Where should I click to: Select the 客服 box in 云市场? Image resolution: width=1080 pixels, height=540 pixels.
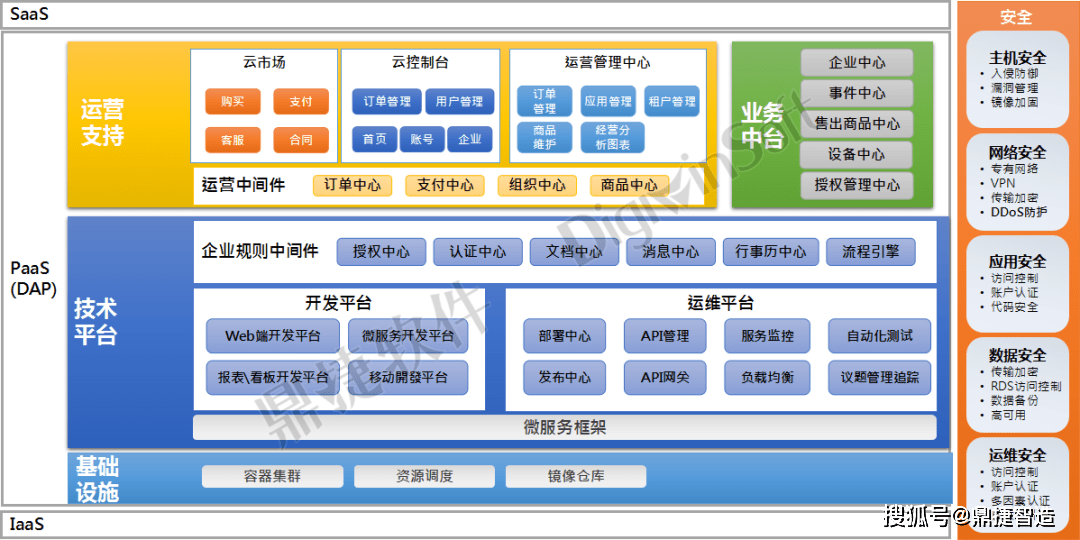click(233, 140)
